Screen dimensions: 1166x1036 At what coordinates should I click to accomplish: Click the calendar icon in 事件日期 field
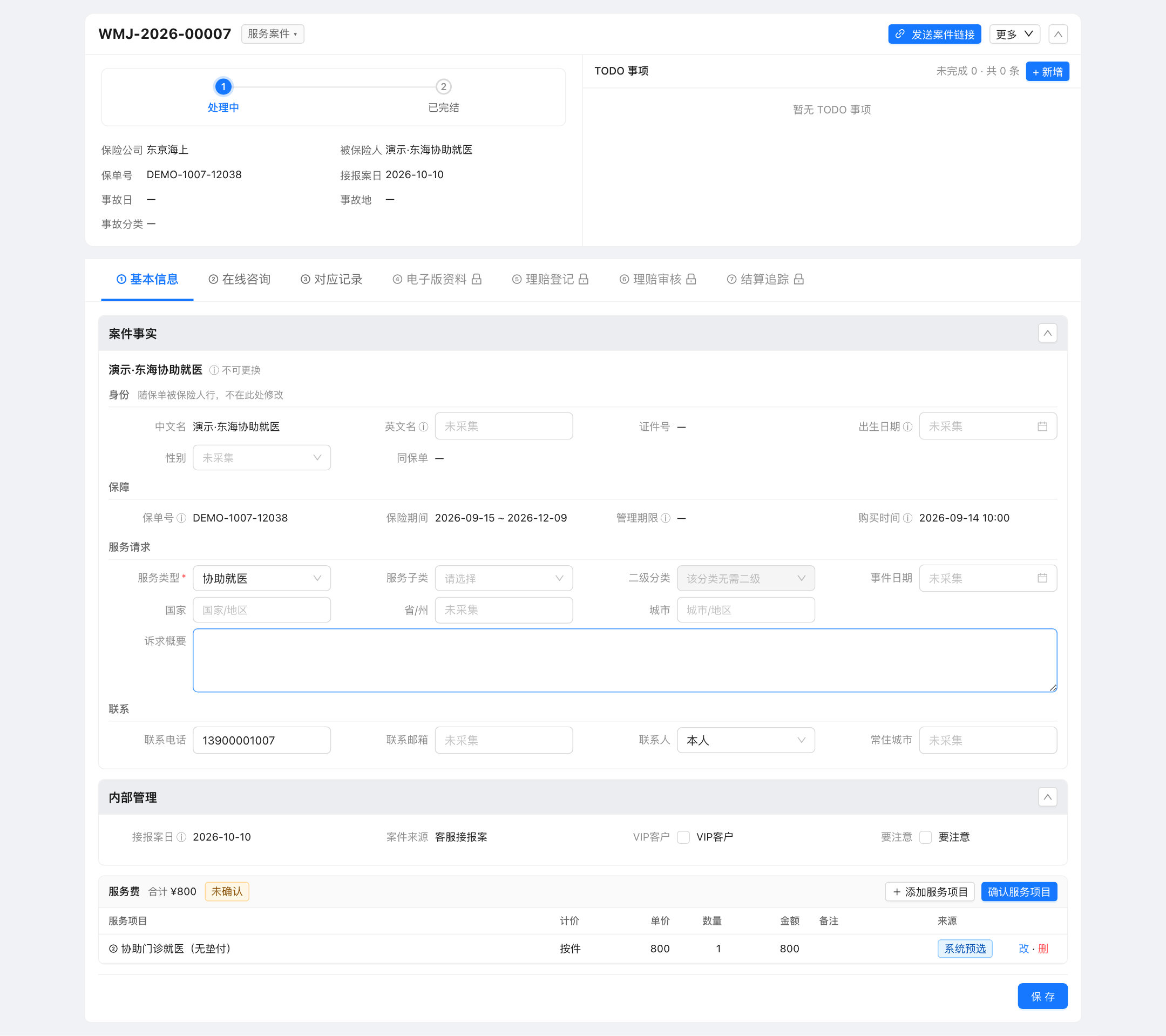point(1042,579)
